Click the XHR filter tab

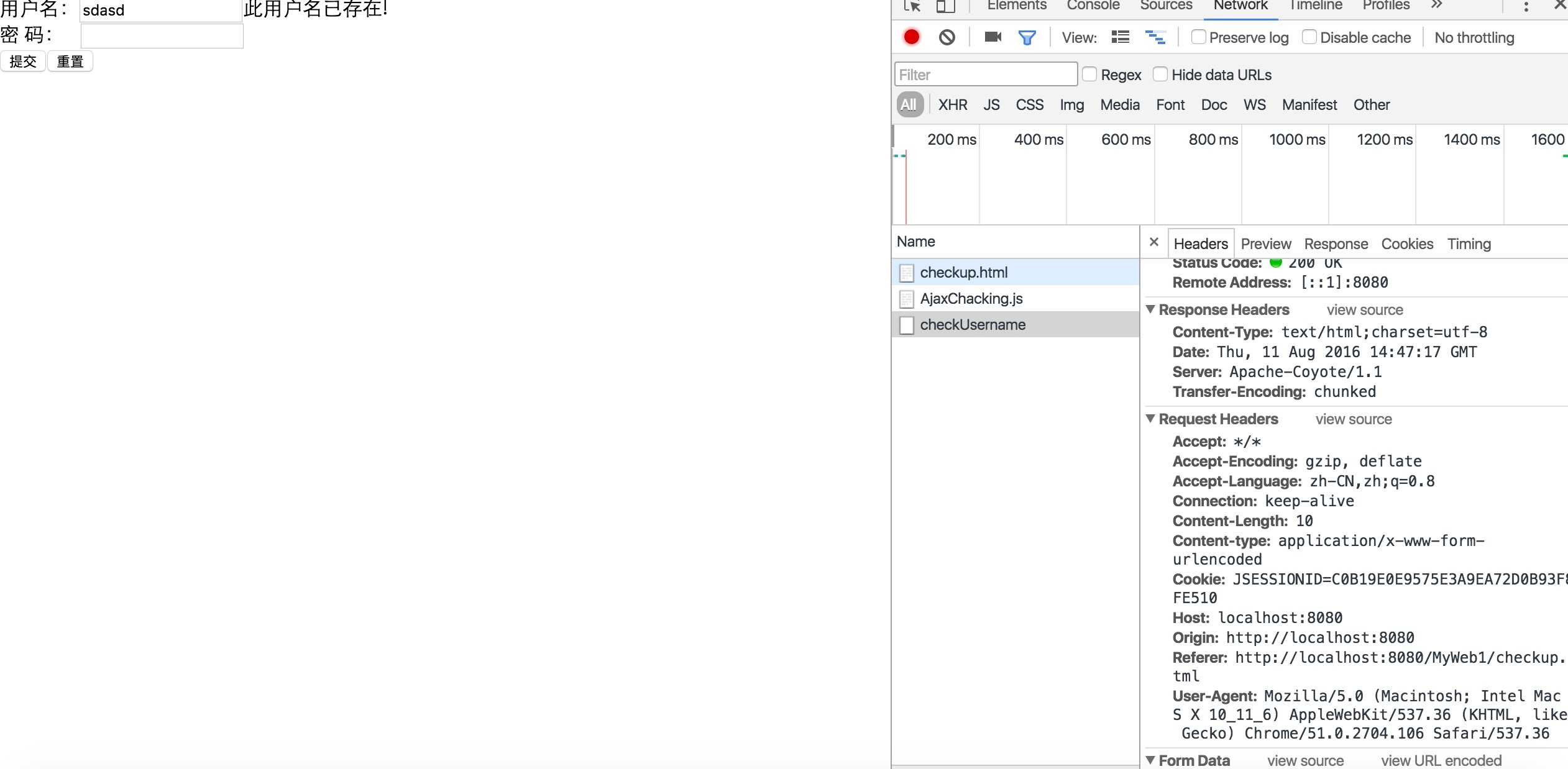coord(951,104)
